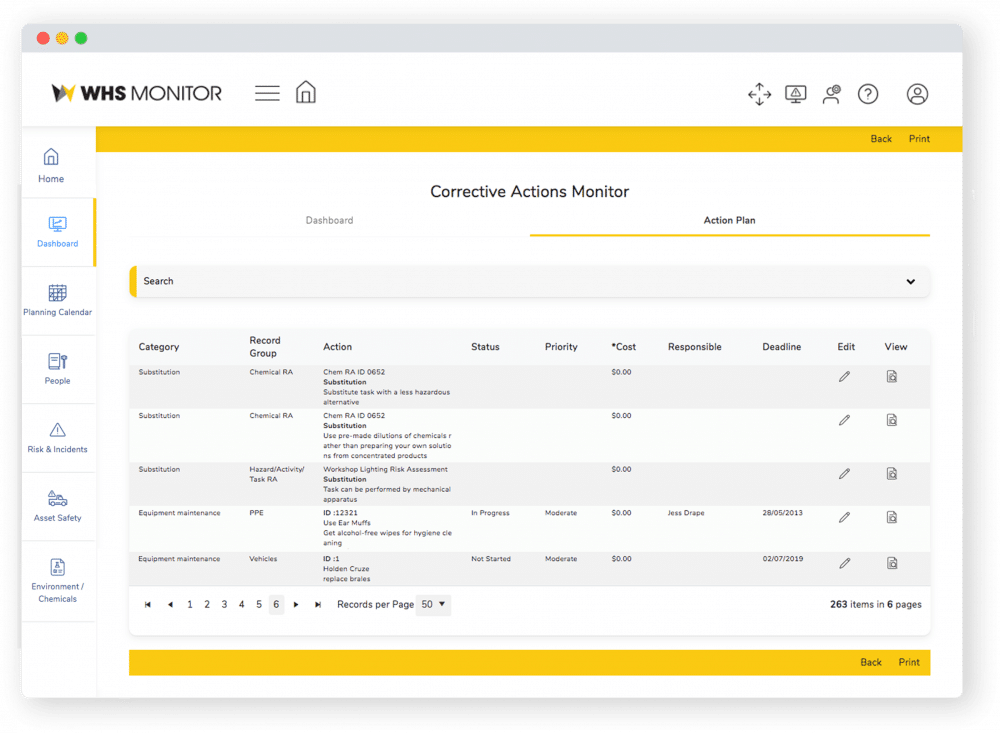The height and width of the screenshot is (733, 1000).
Task: Click the hamburger menu beside the logo
Action: click(267, 92)
